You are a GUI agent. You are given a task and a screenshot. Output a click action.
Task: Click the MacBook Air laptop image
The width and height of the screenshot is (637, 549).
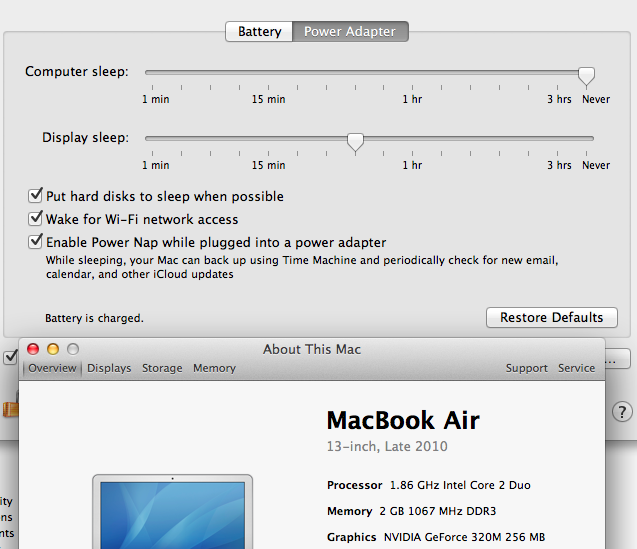172,512
